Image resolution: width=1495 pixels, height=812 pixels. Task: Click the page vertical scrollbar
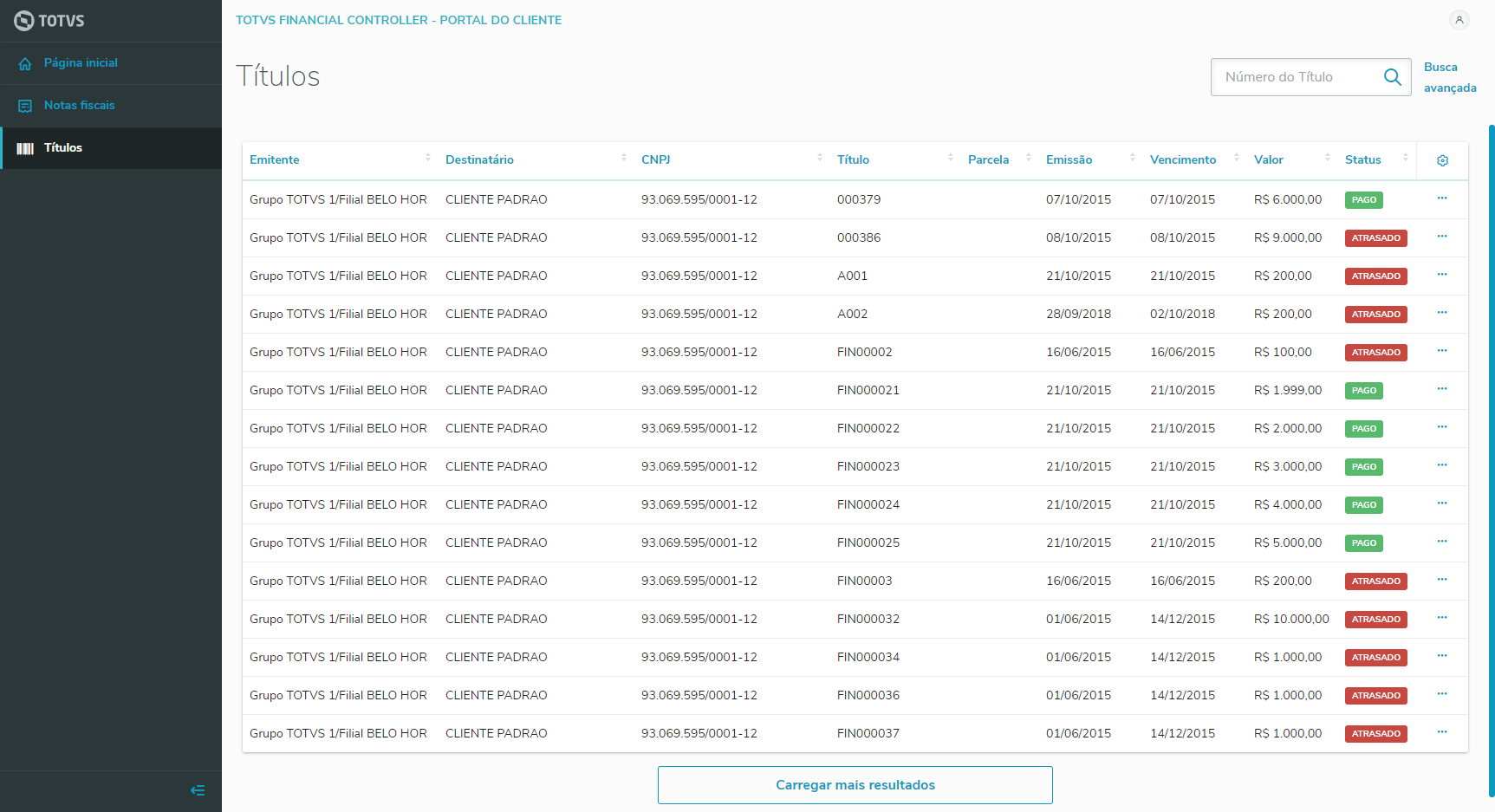pos(1492,459)
